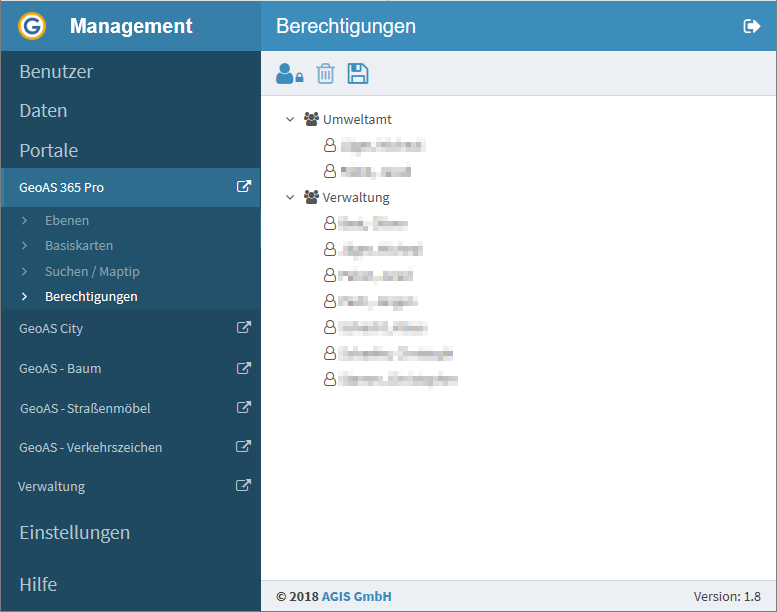Click the Version: 1.8 footer text
Image resolution: width=777 pixels, height=612 pixels.
pos(727,596)
